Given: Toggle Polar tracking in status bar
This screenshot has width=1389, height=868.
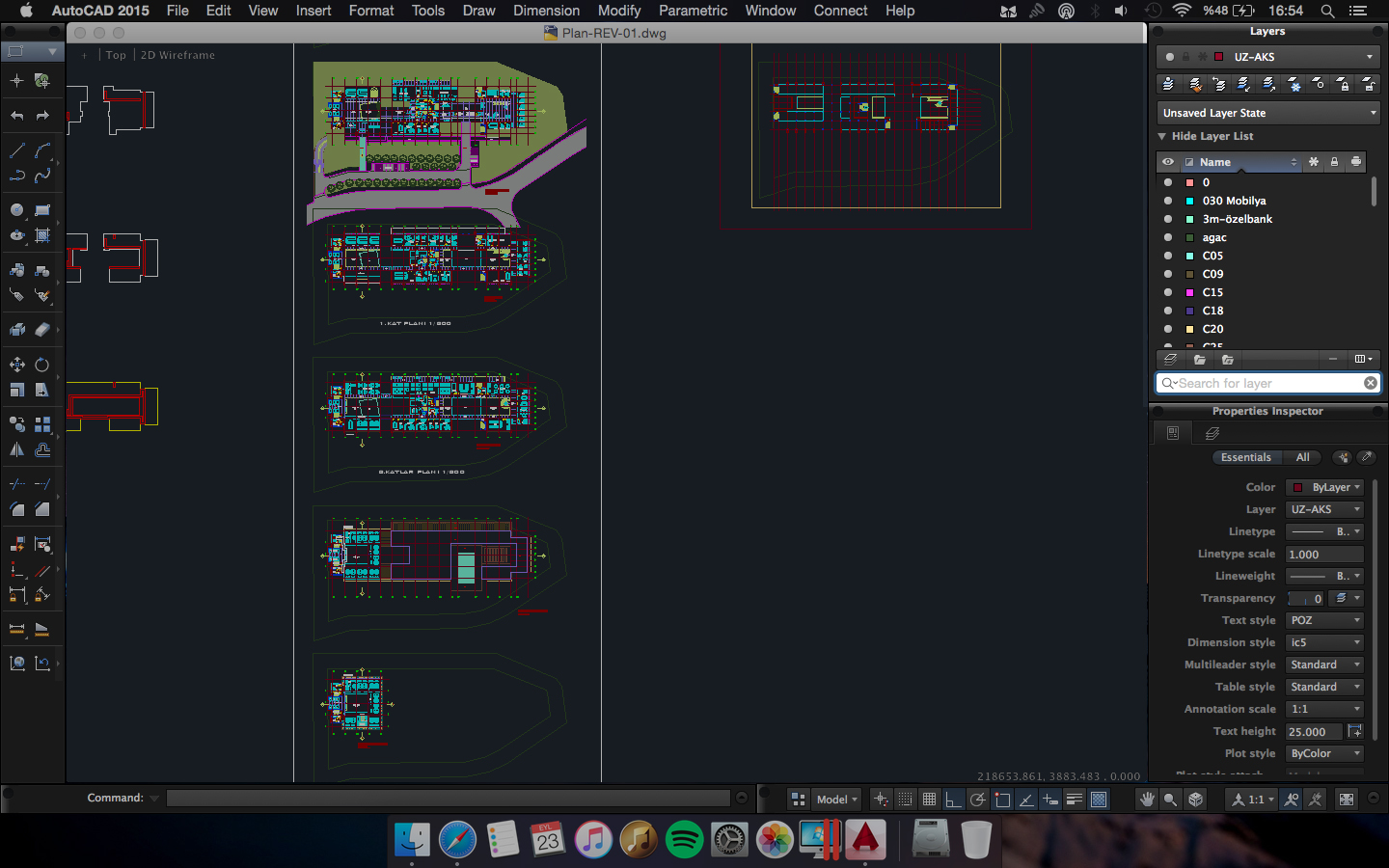Looking at the screenshot, I should point(978,800).
